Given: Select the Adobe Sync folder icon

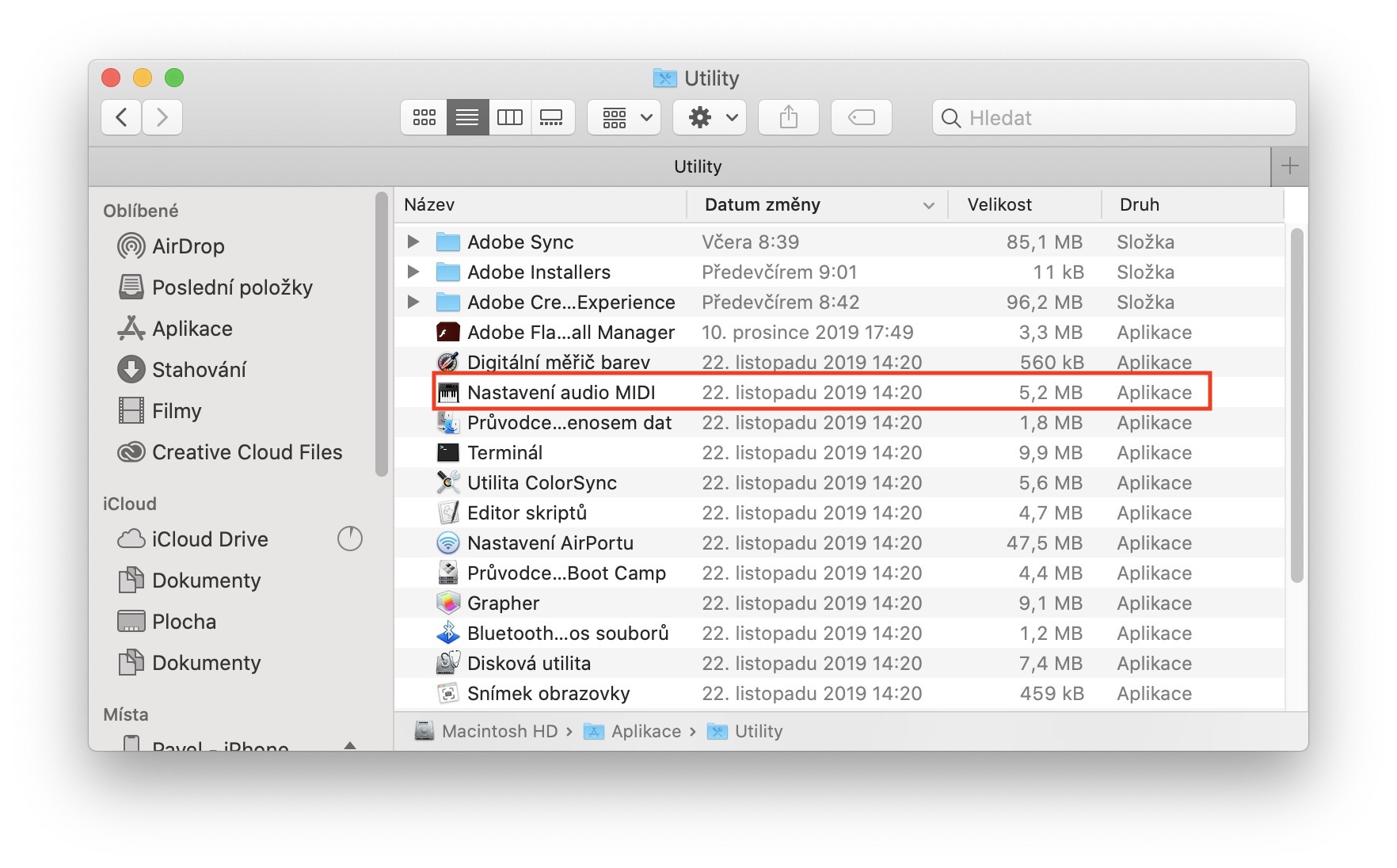Looking at the screenshot, I should coord(448,242).
